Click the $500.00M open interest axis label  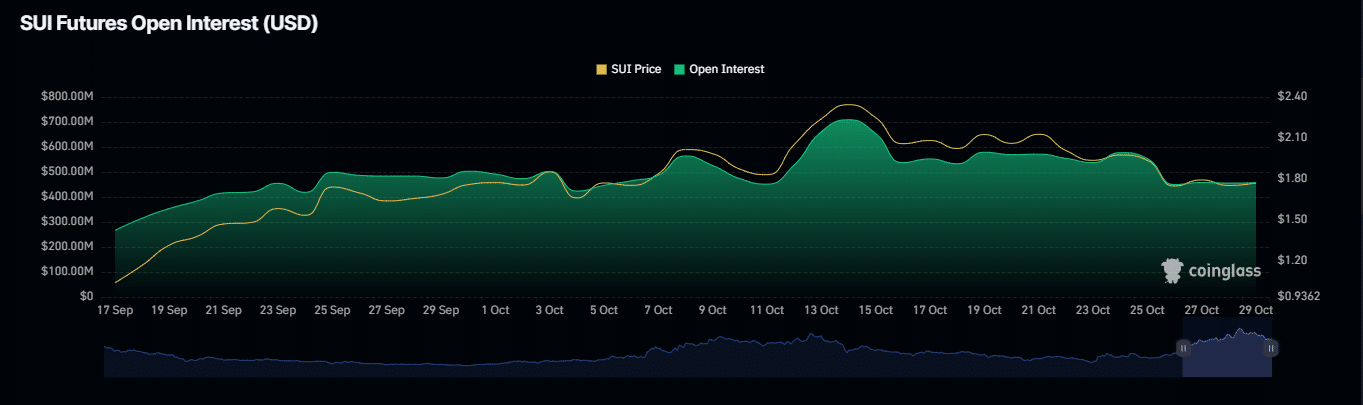pos(66,172)
